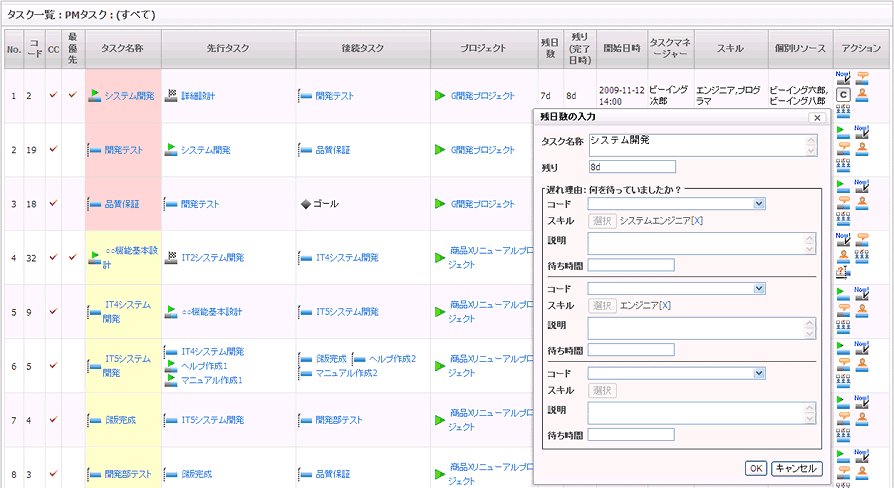Start IT5システム開発 row 6 with green play icon

pos(843,347)
